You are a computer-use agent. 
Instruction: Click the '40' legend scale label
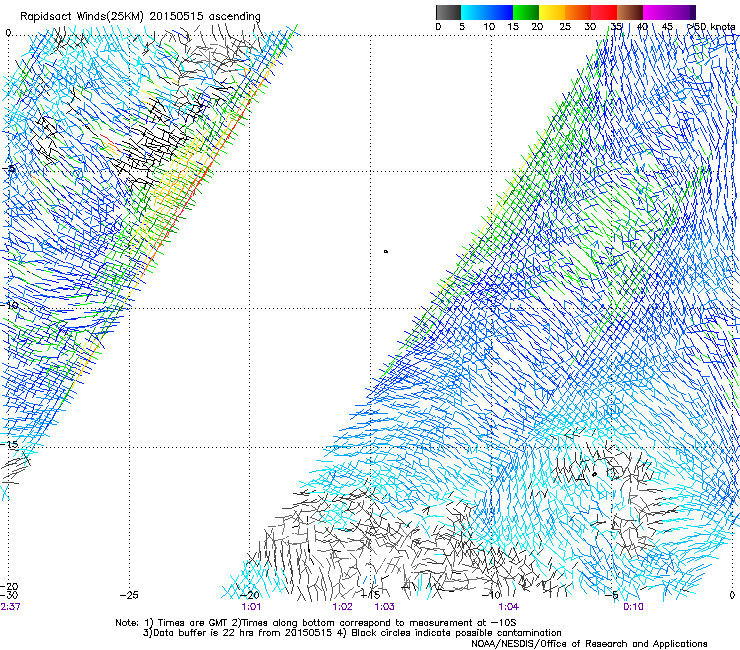coord(642,27)
